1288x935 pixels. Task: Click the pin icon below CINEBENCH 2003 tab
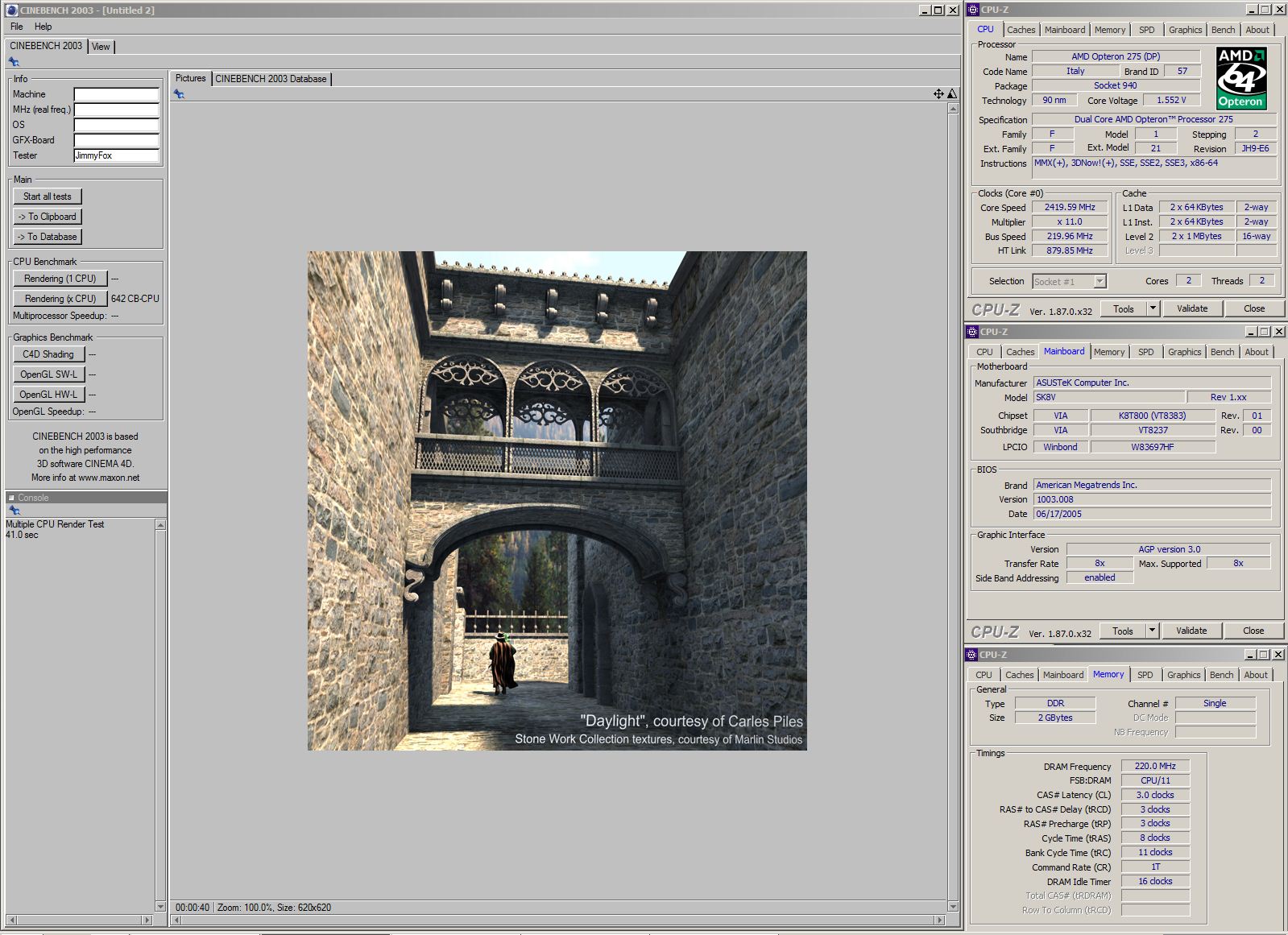coord(14,62)
